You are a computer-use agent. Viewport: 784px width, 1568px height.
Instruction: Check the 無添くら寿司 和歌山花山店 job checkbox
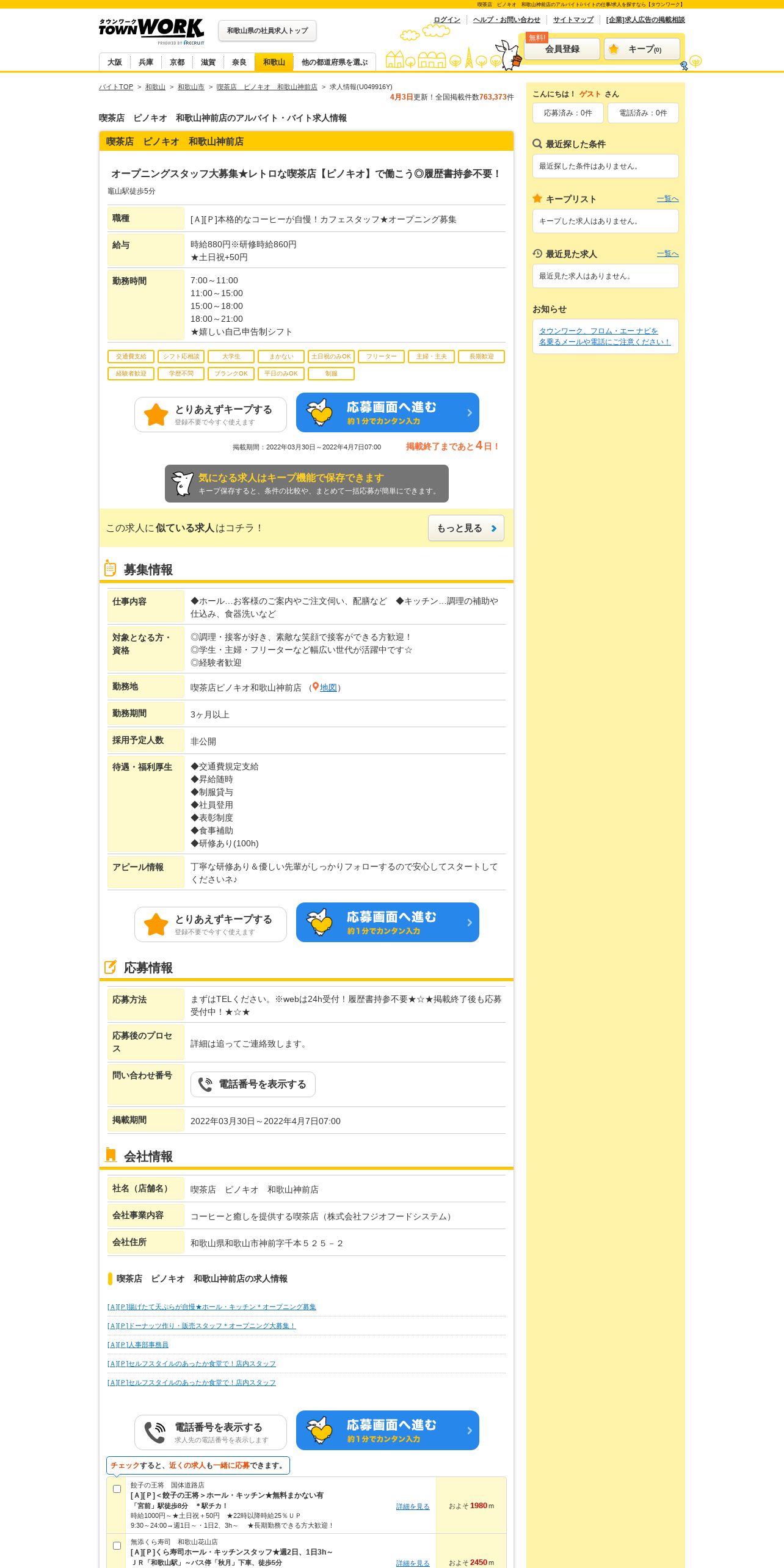(x=117, y=1545)
